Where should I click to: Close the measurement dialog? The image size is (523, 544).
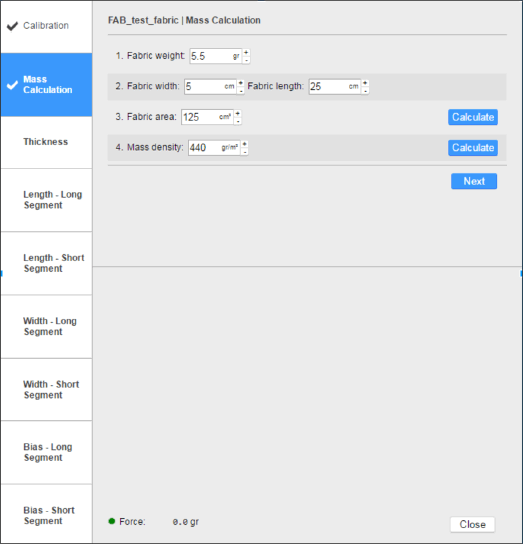pos(472,524)
